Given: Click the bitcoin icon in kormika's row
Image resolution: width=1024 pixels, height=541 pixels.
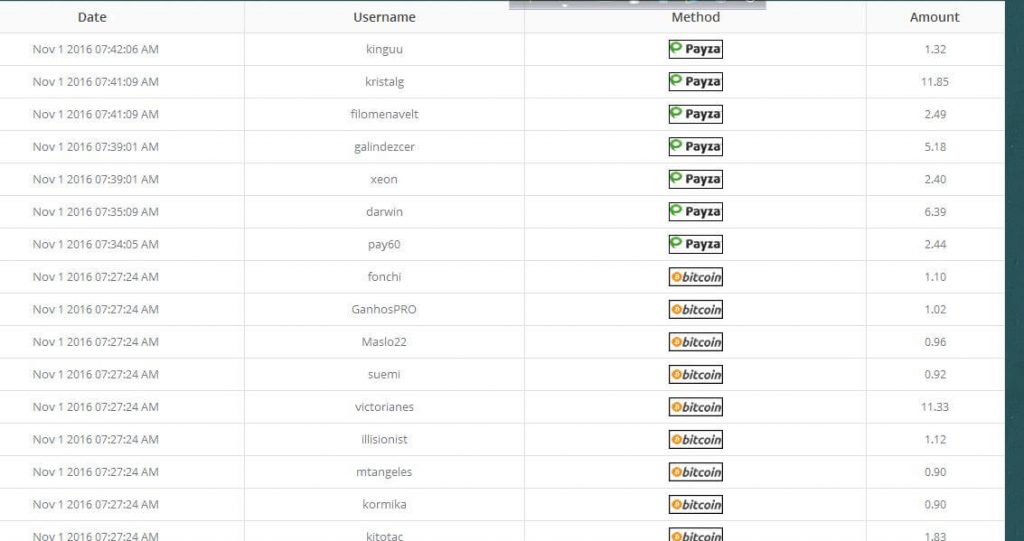Looking at the screenshot, I should coord(695,504).
